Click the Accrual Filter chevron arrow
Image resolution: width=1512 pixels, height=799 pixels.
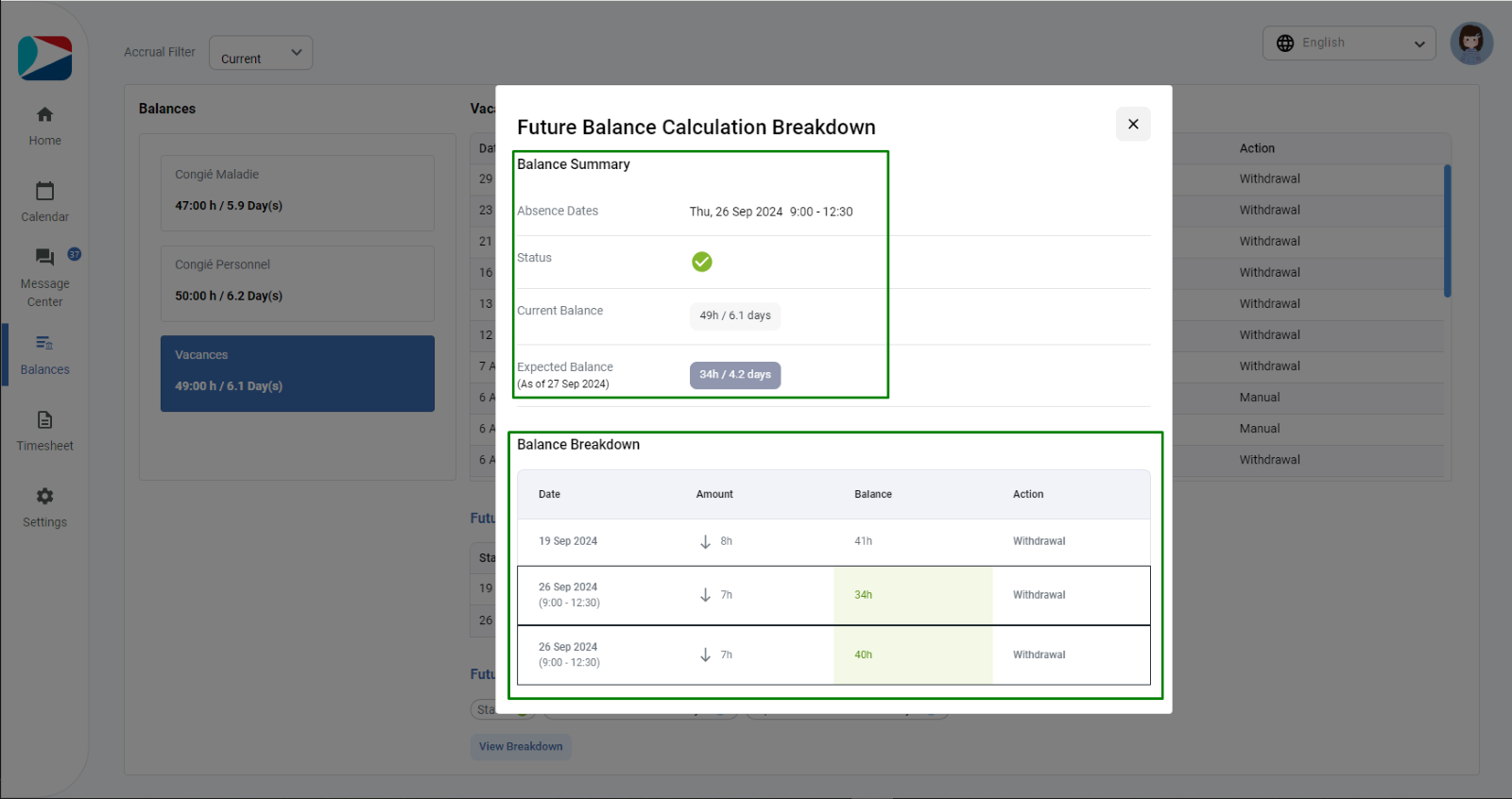[x=297, y=53]
